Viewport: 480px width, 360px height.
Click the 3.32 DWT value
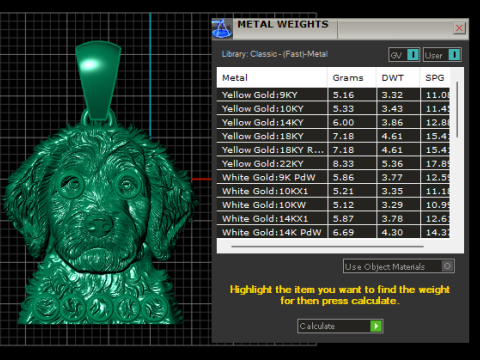[x=392, y=95]
